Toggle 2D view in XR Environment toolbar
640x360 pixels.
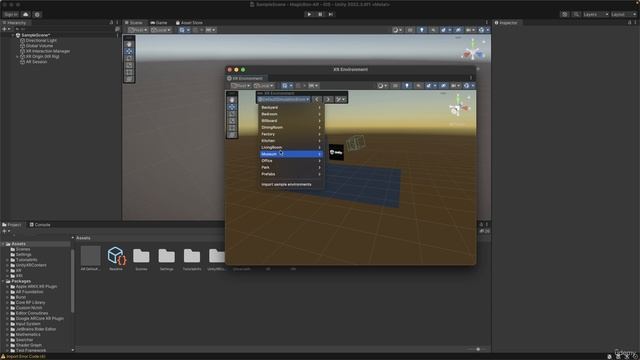coord(395,86)
